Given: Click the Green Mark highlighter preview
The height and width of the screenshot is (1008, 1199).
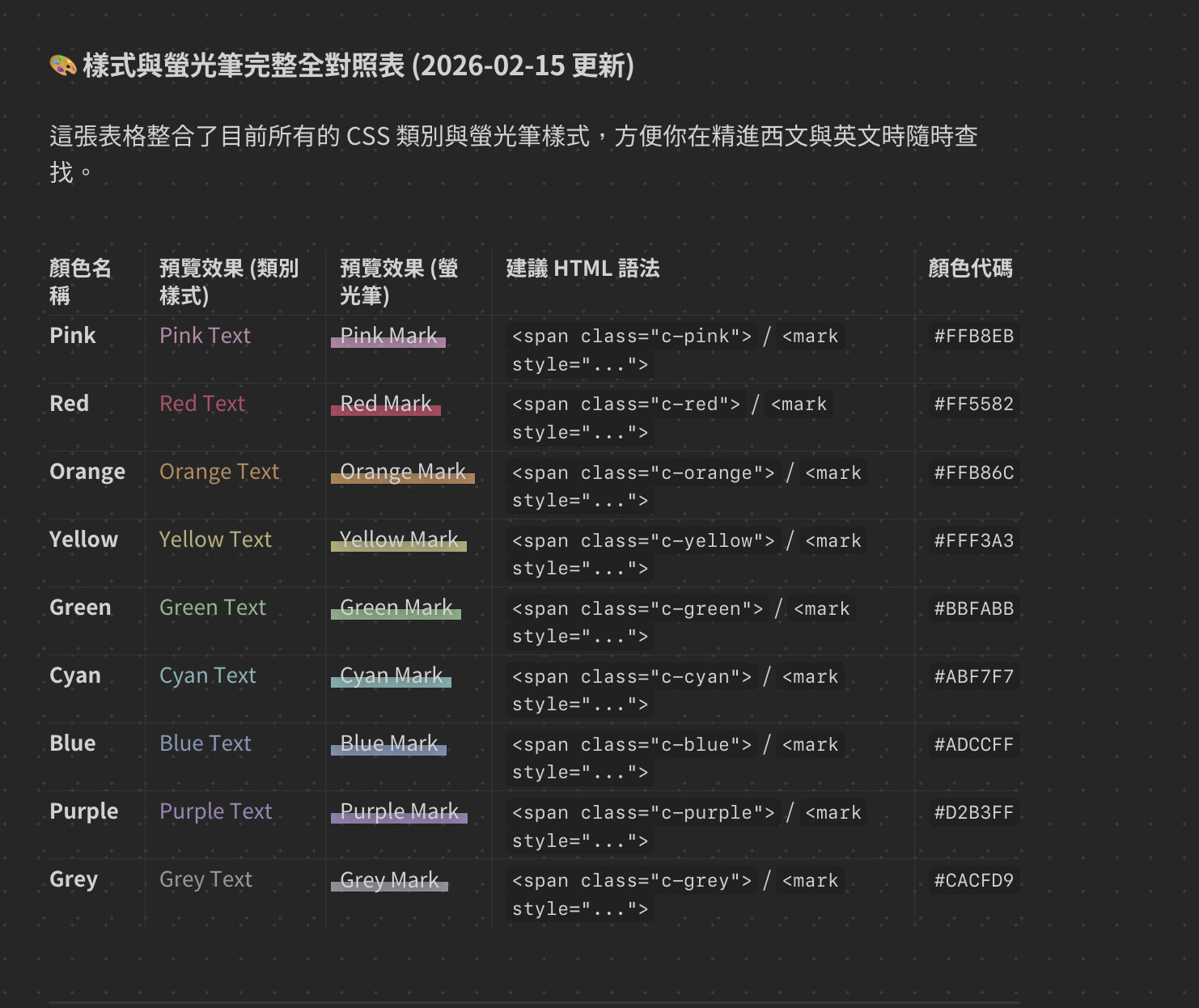Looking at the screenshot, I should click(x=396, y=608).
